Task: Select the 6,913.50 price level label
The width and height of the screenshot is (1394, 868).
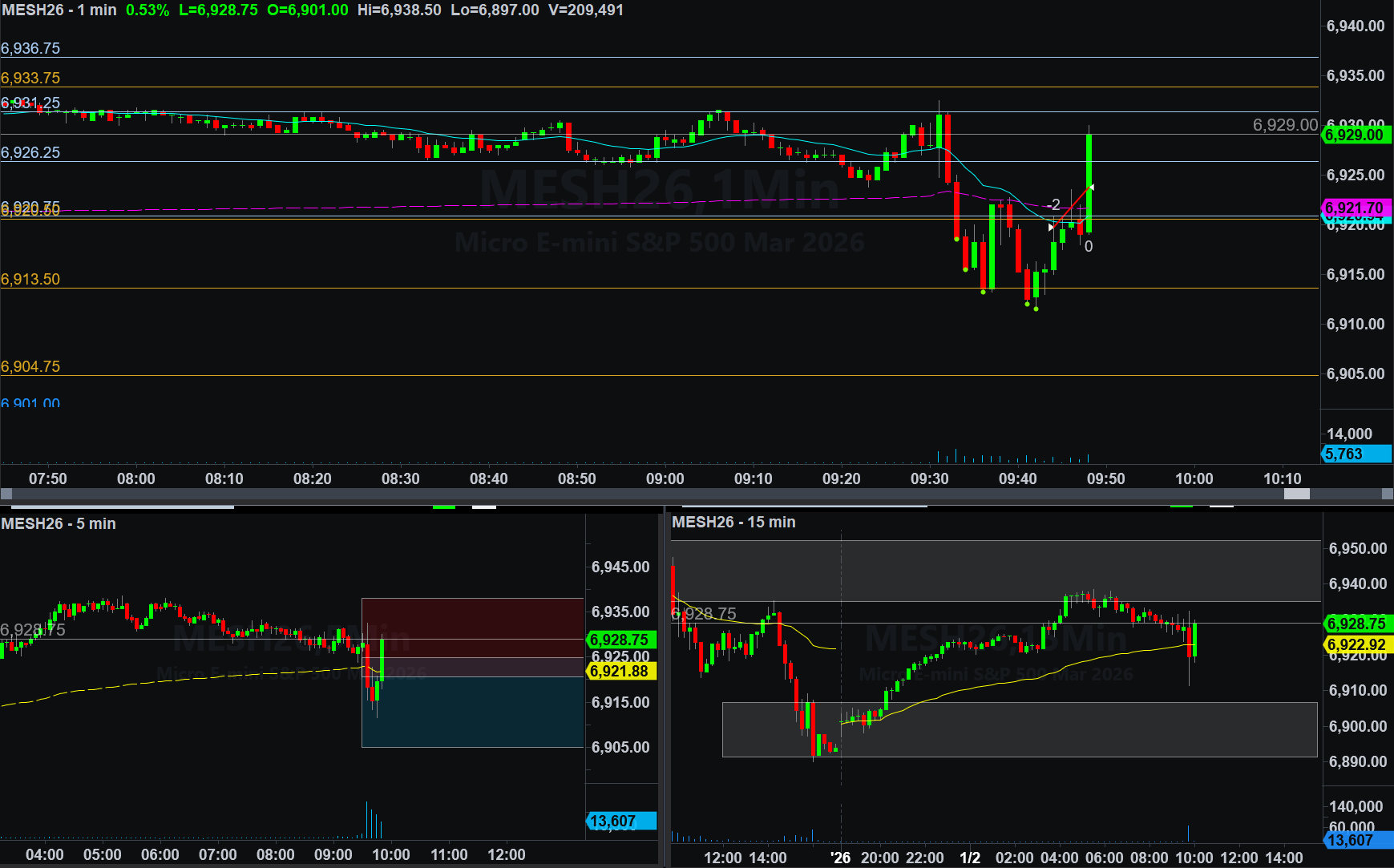Action: pyautogui.click(x=30, y=279)
